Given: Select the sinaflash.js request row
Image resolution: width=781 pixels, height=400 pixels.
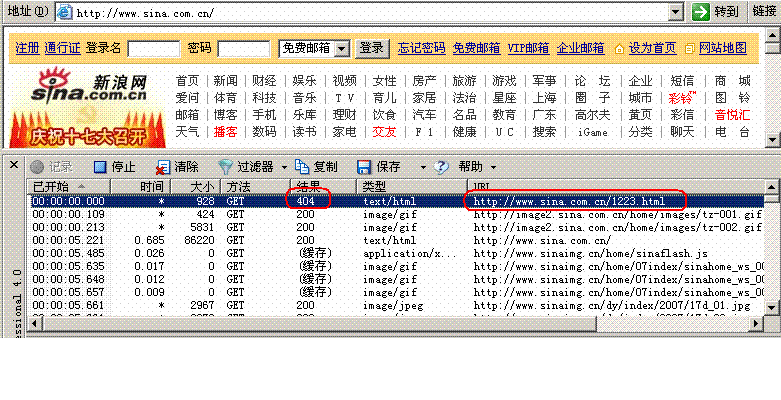Looking at the screenshot, I should 396,253.
